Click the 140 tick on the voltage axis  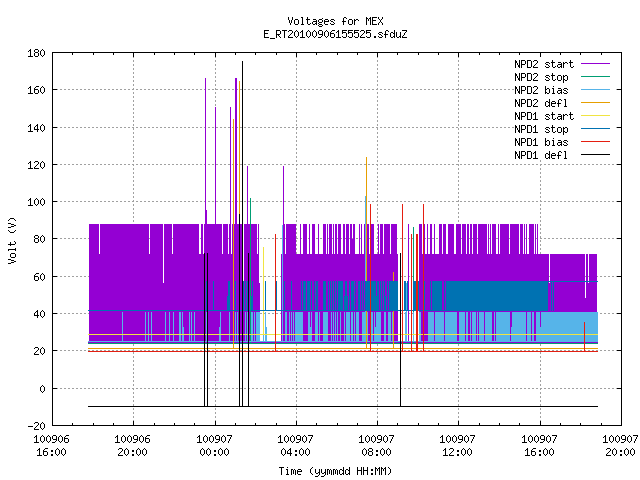click(x=36, y=128)
